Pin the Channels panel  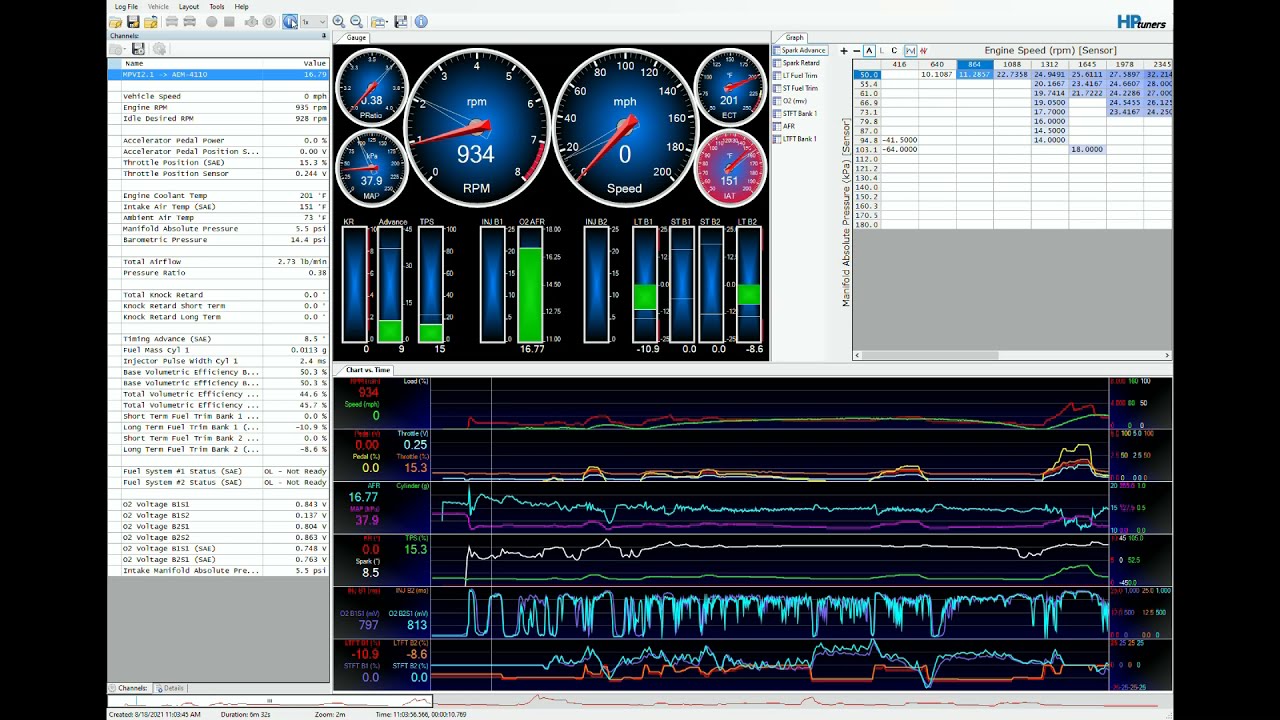click(324, 36)
